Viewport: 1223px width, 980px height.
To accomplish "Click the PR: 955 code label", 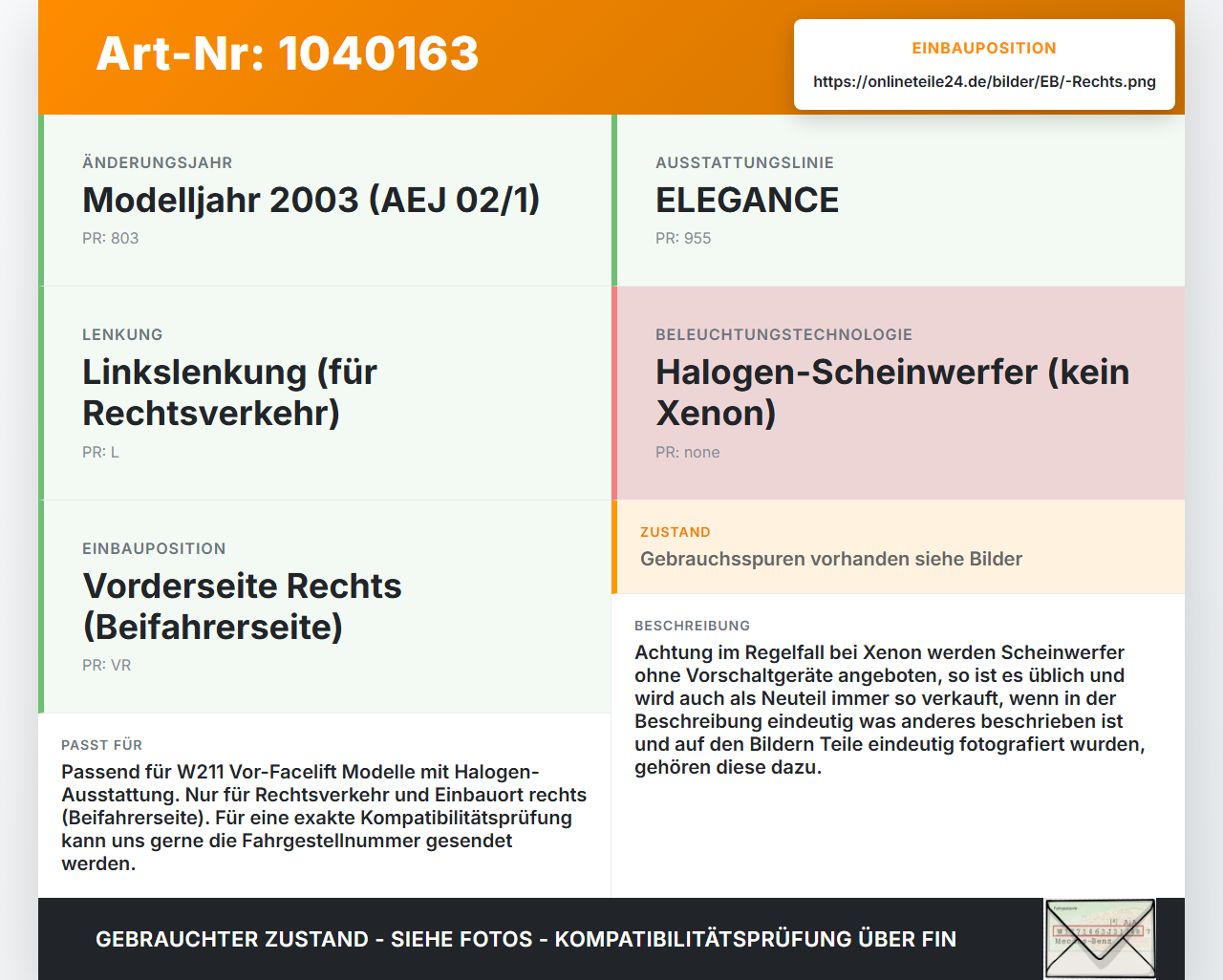I will [x=683, y=238].
